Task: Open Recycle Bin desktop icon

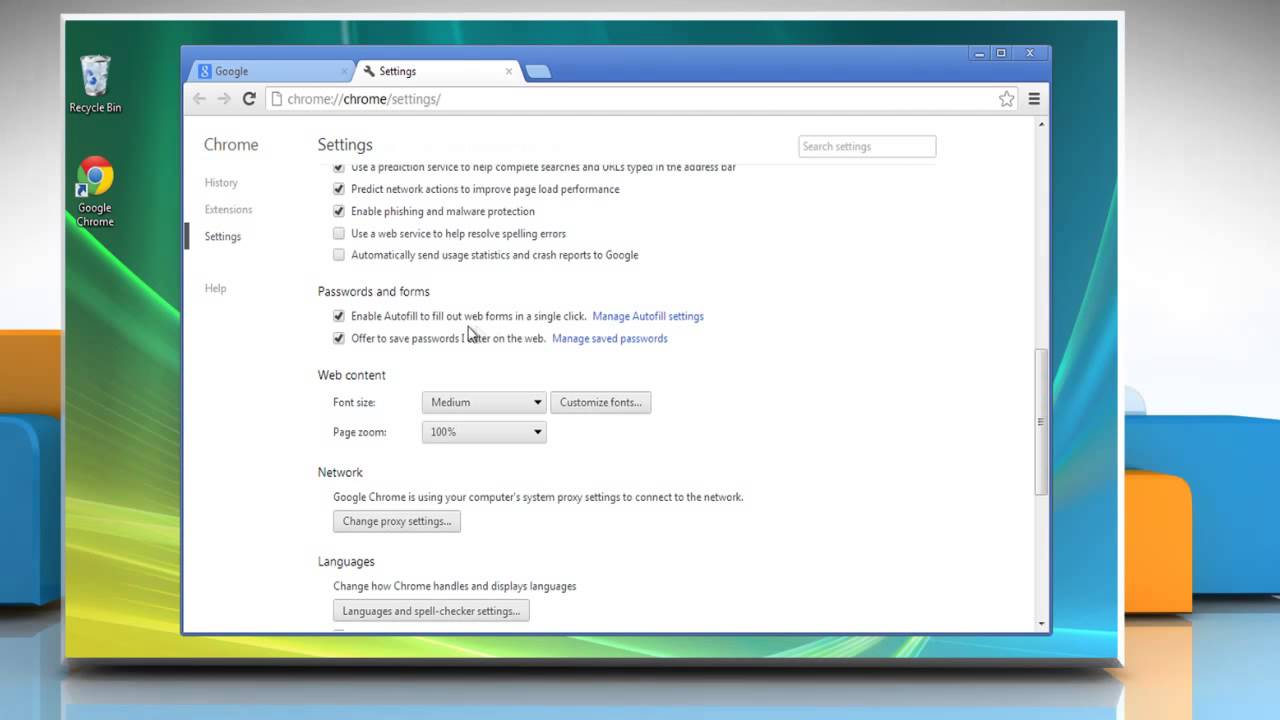Action: 95,84
